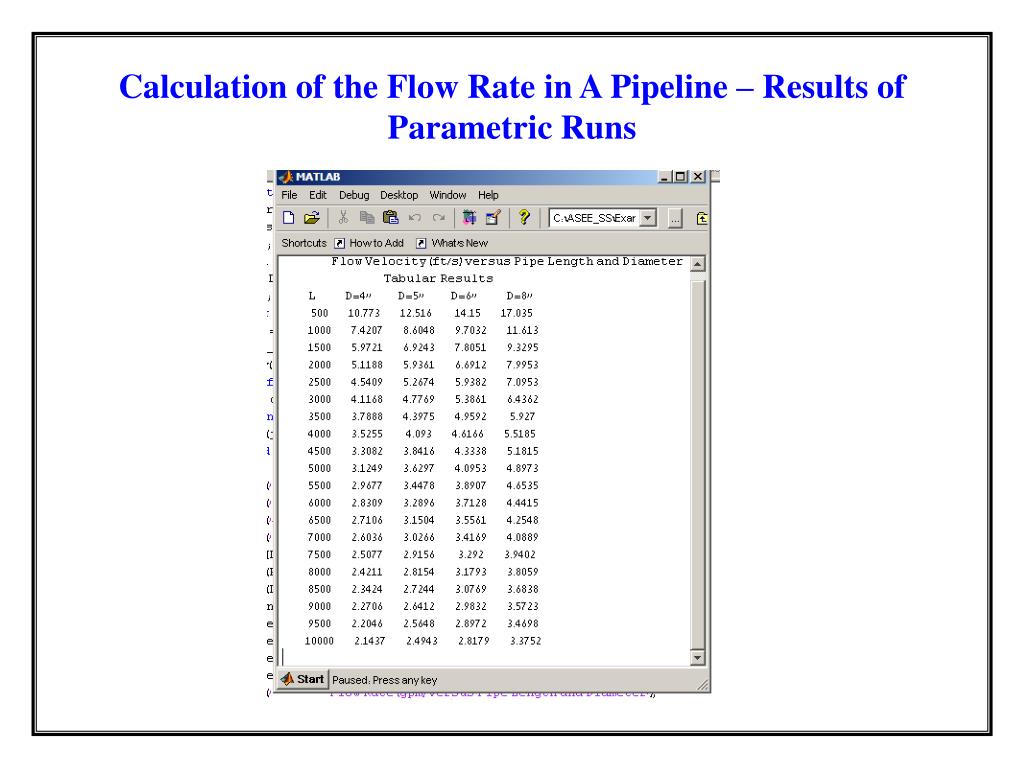Click the Open file folder icon

pyautogui.click(x=312, y=217)
